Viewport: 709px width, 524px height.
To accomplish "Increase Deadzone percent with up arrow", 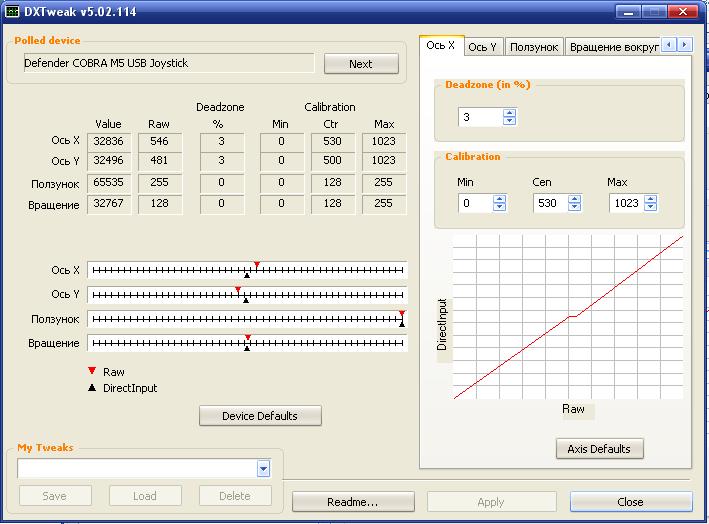I will 509,113.
